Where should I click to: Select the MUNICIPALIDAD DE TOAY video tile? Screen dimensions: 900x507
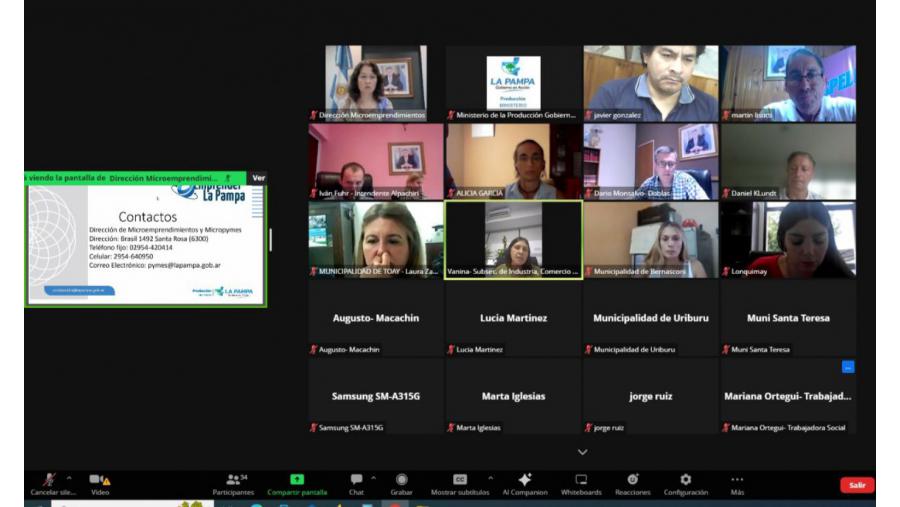375,239
